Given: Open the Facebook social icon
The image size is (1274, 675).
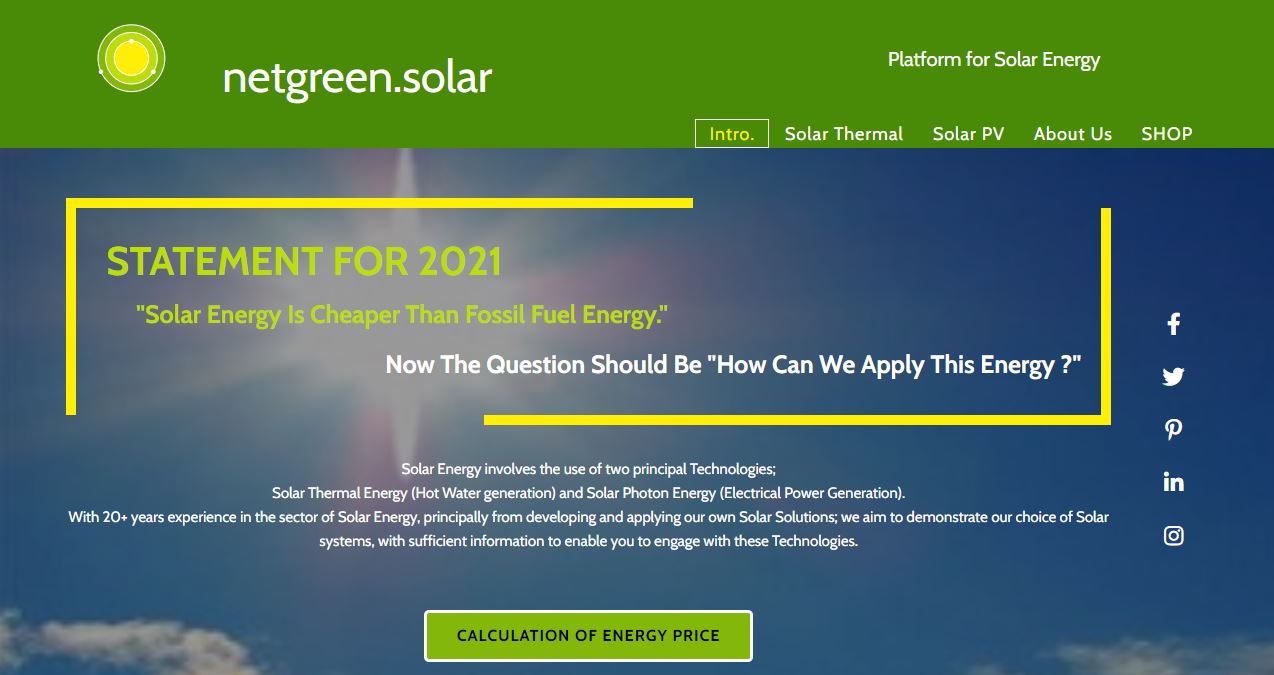Looking at the screenshot, I should coord(1174,323).
